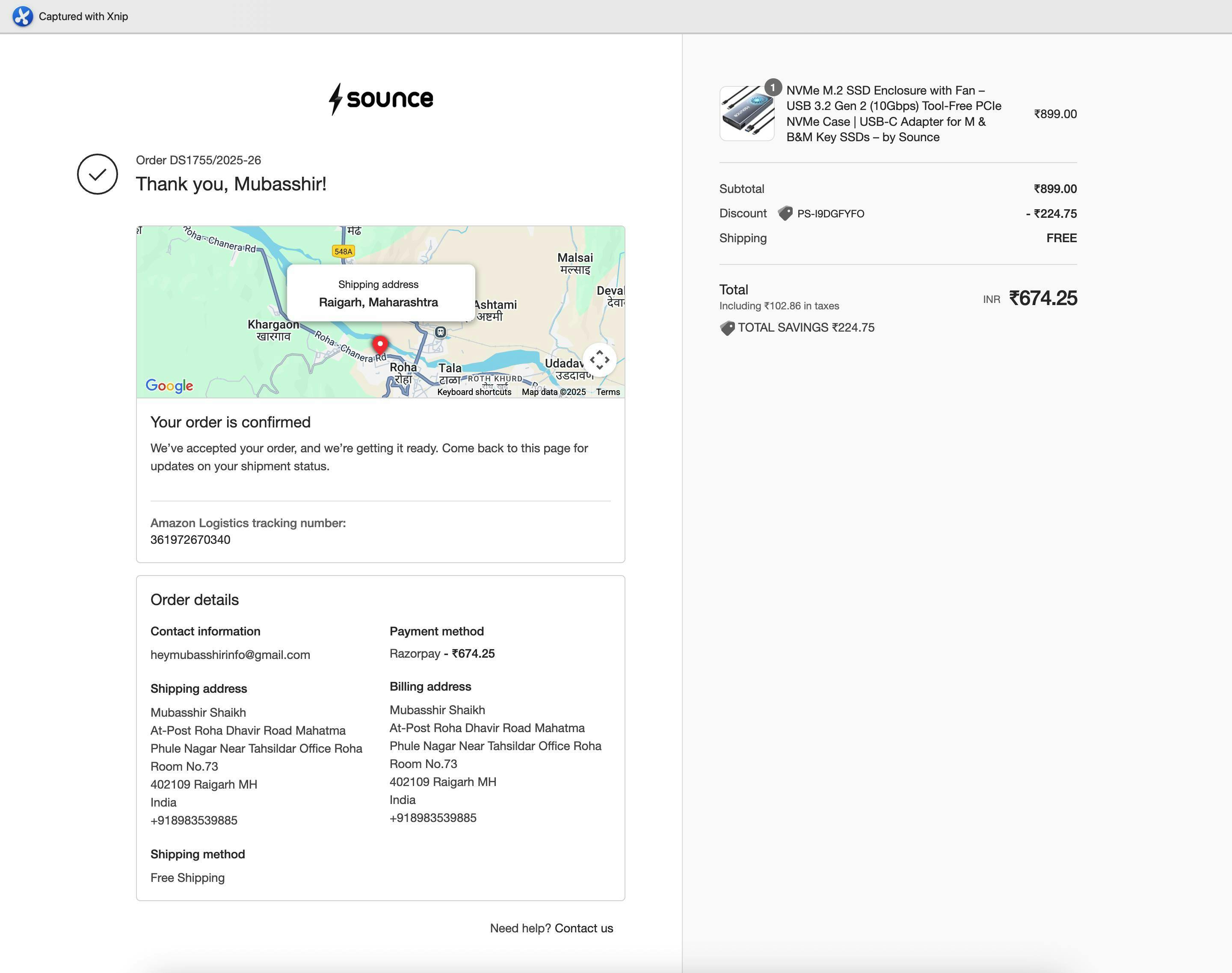Screen dimensions: 1232x973
Task: Click the quantity badge on product image
Action: pos(772,88)
